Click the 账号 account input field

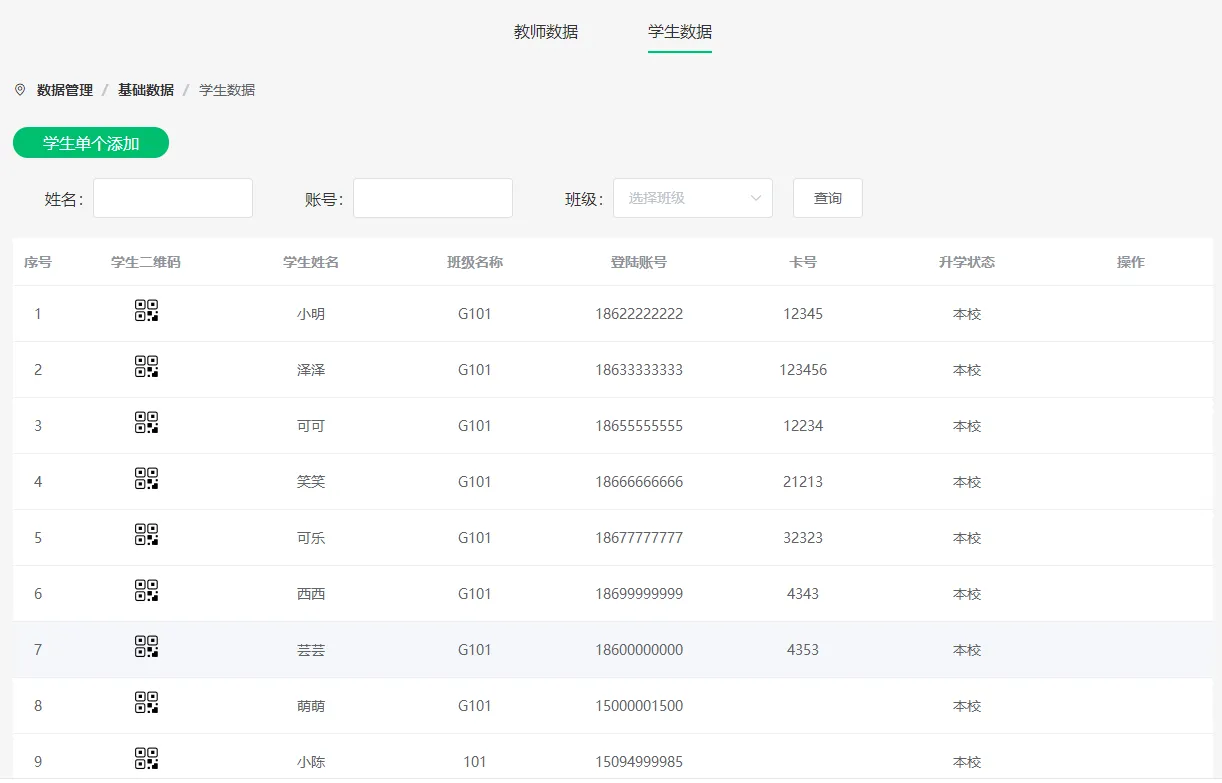coord(432,197)
